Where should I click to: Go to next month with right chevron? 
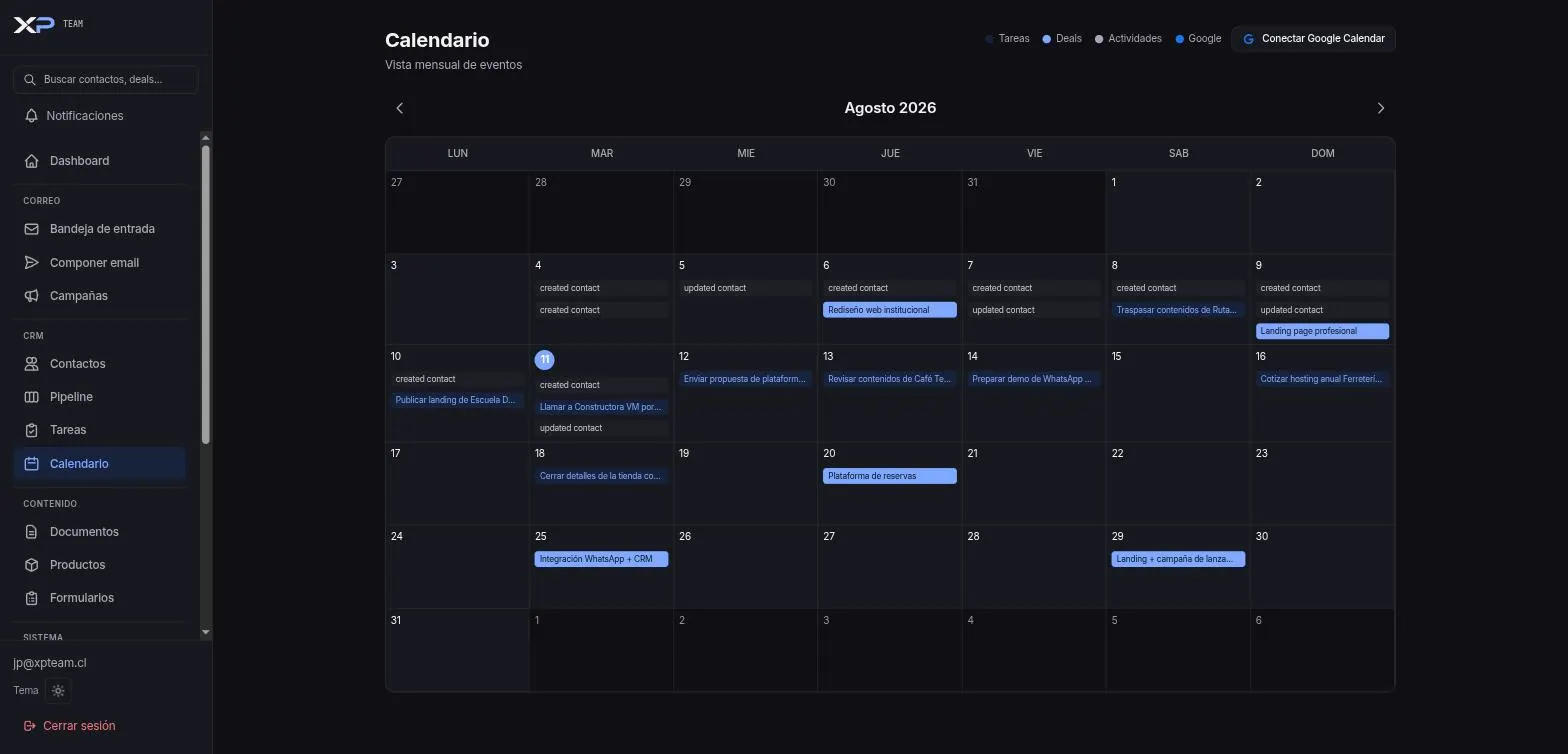pyautogui.click(x=1381, y=108)
